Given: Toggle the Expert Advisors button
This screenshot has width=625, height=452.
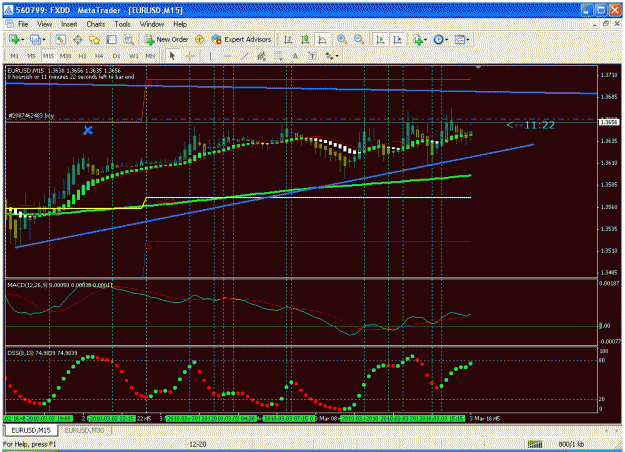Looking at the screenshot, I should (x=242, y=39).
